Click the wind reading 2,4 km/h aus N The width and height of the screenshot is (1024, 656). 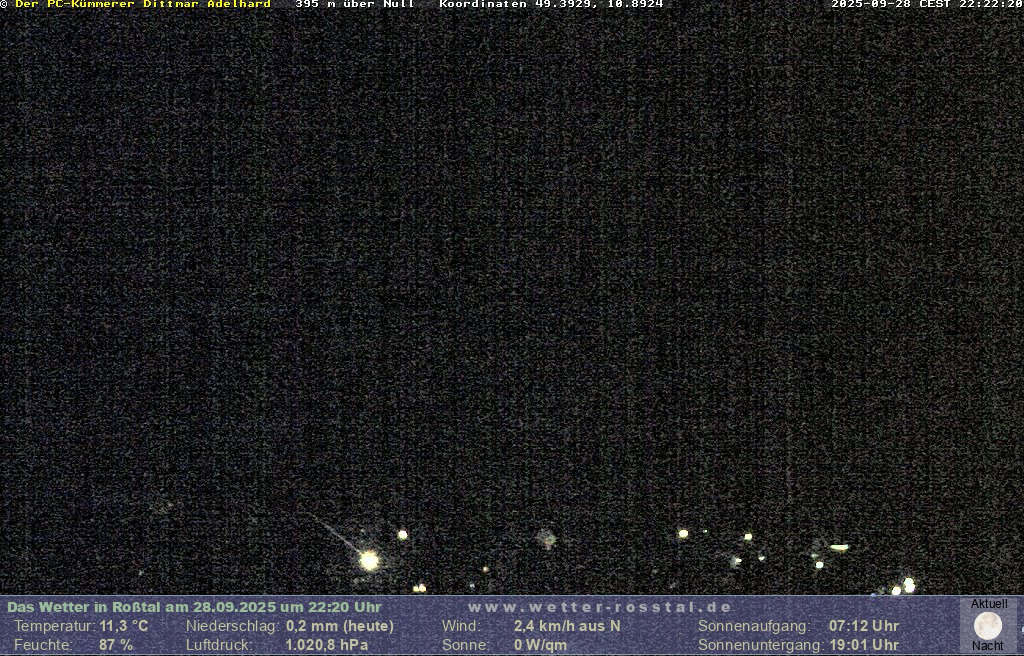tap(567, 626)
